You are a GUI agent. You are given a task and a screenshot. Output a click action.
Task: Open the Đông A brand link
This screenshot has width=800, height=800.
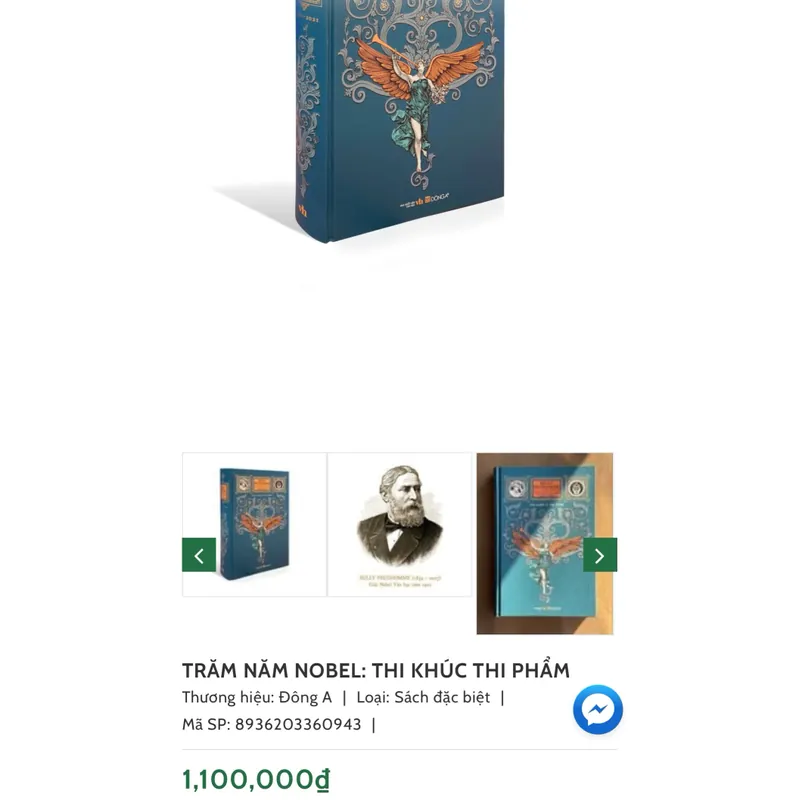[305, 697]
